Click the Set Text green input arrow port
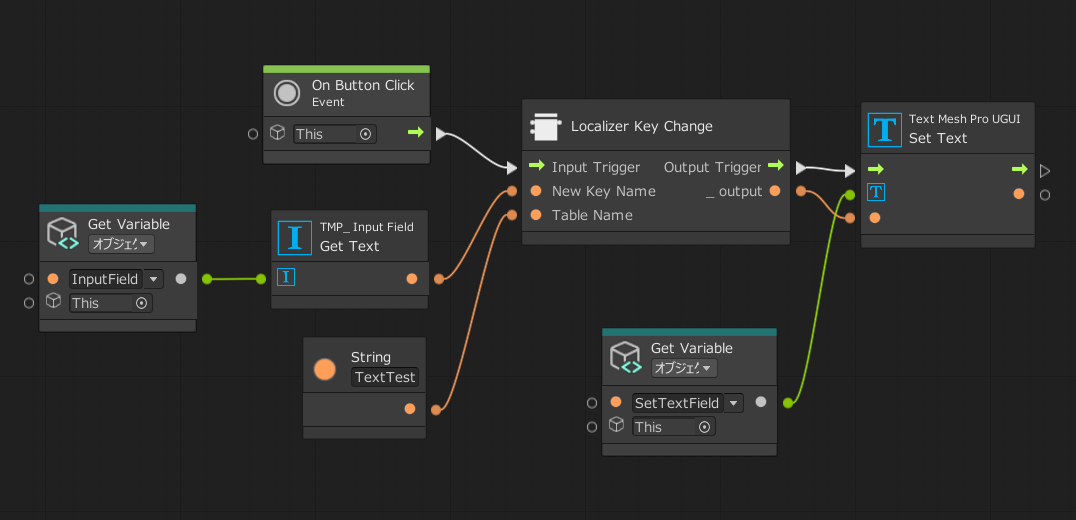The image size is (1076, 520). (876, 169)
